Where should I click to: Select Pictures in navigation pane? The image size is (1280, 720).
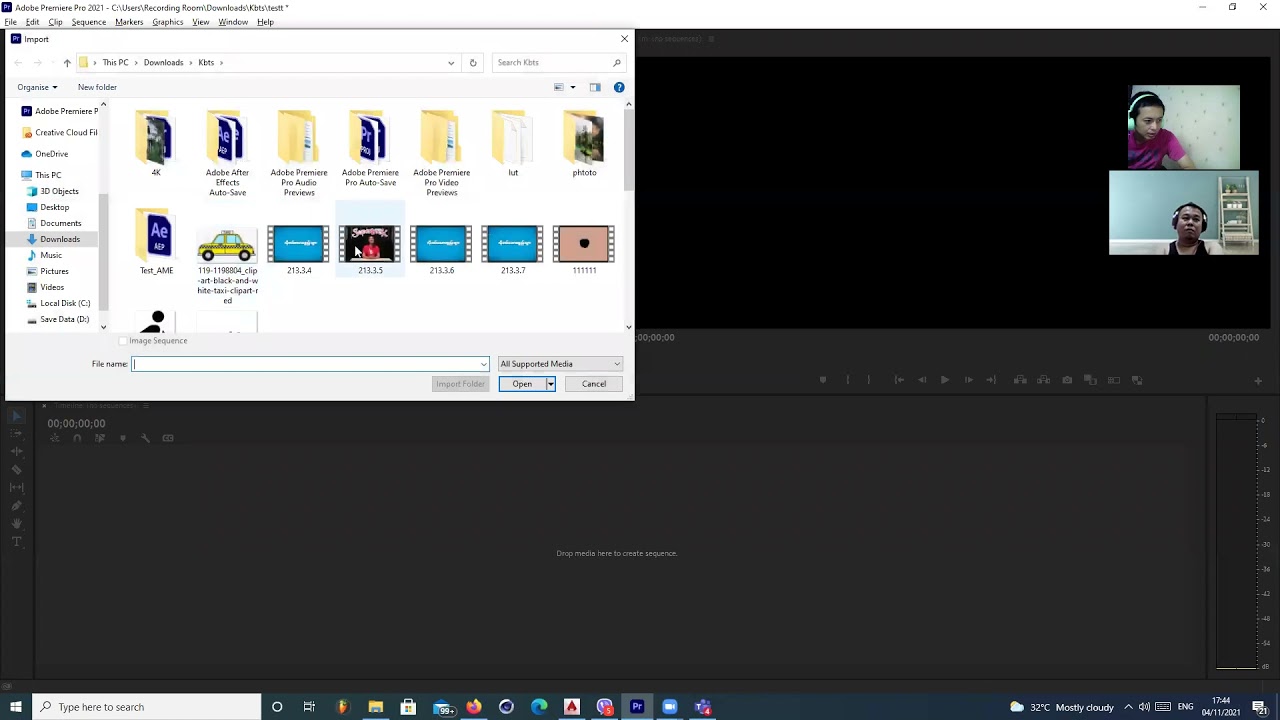click(48, 271)
